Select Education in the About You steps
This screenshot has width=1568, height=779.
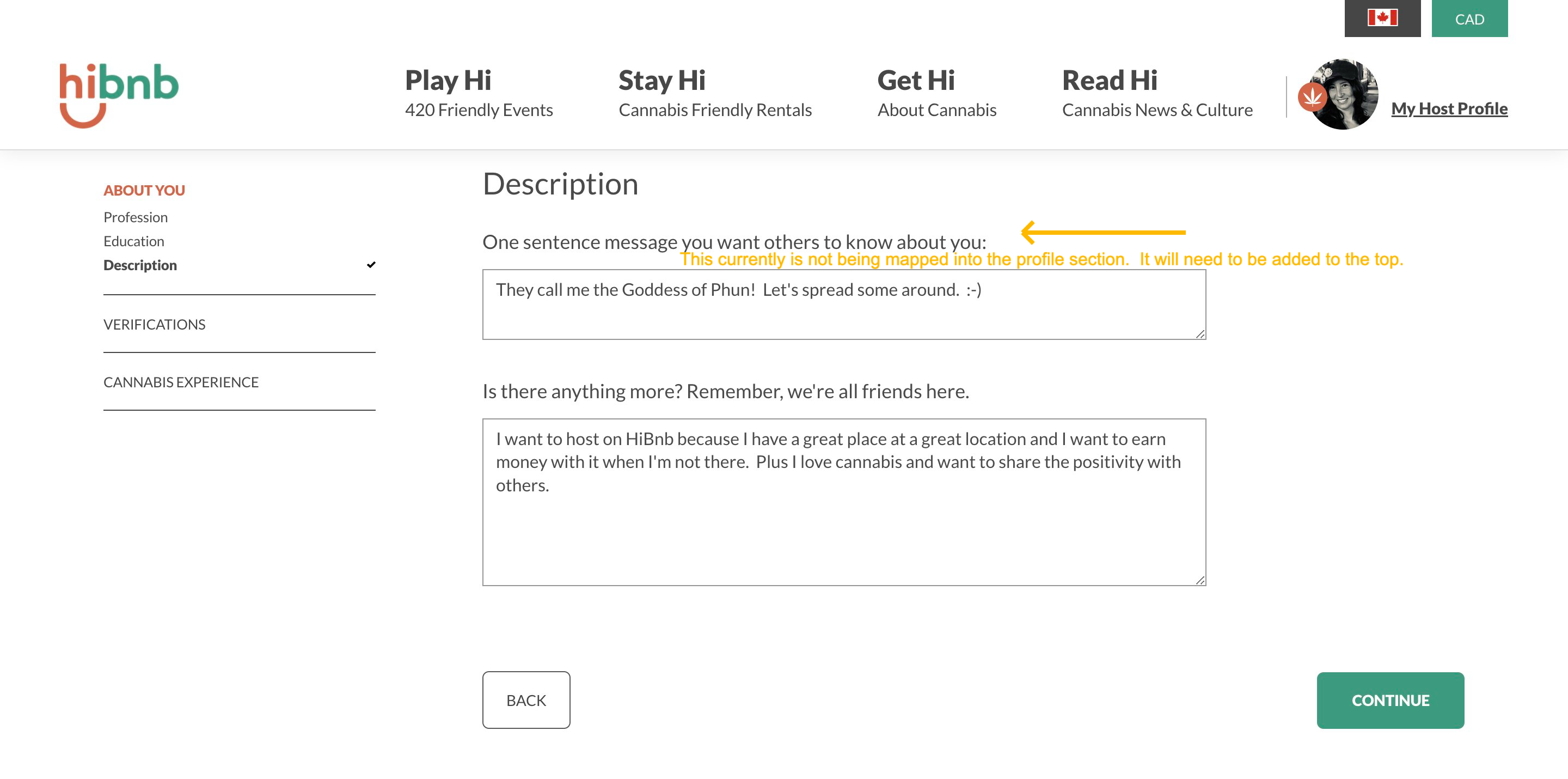(133, 241)
